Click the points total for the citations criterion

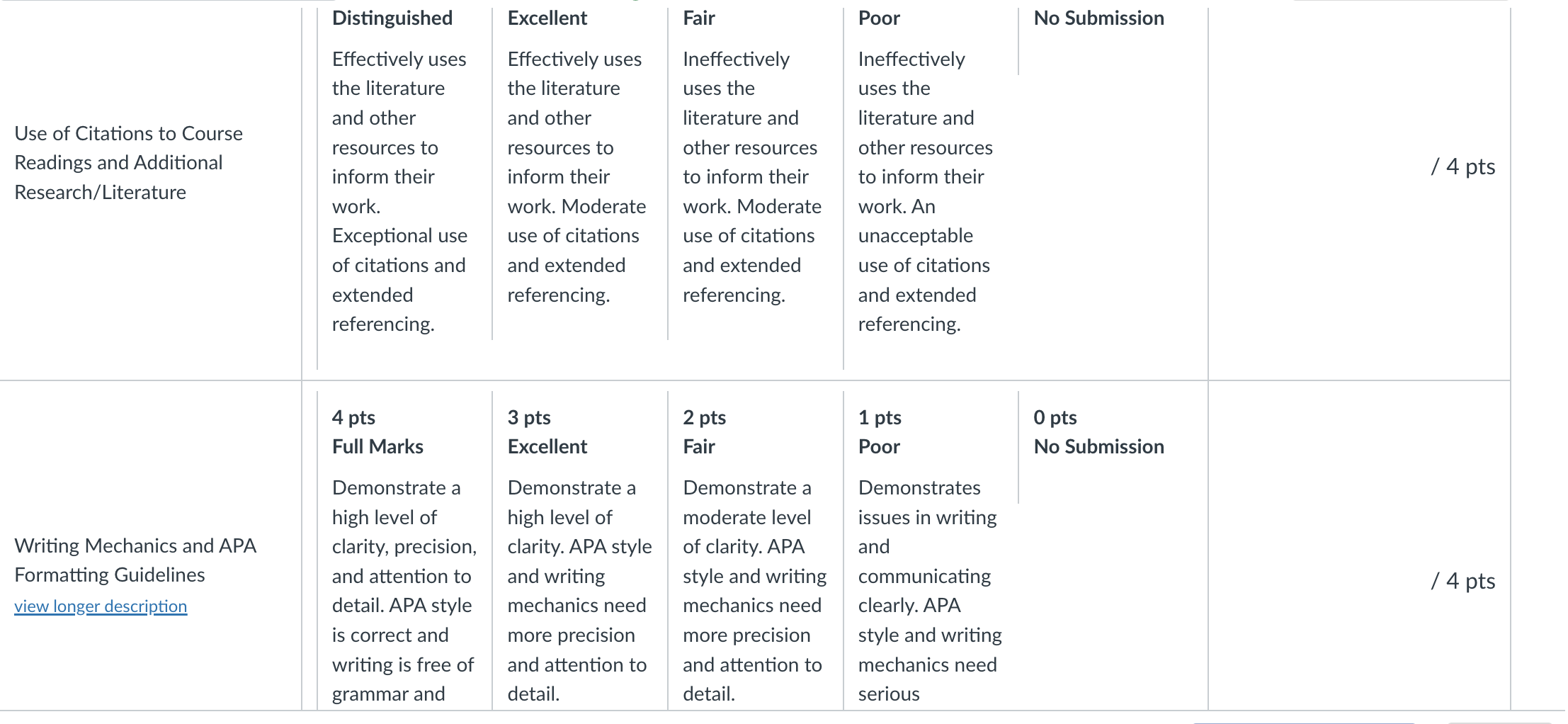[1463, 166]
